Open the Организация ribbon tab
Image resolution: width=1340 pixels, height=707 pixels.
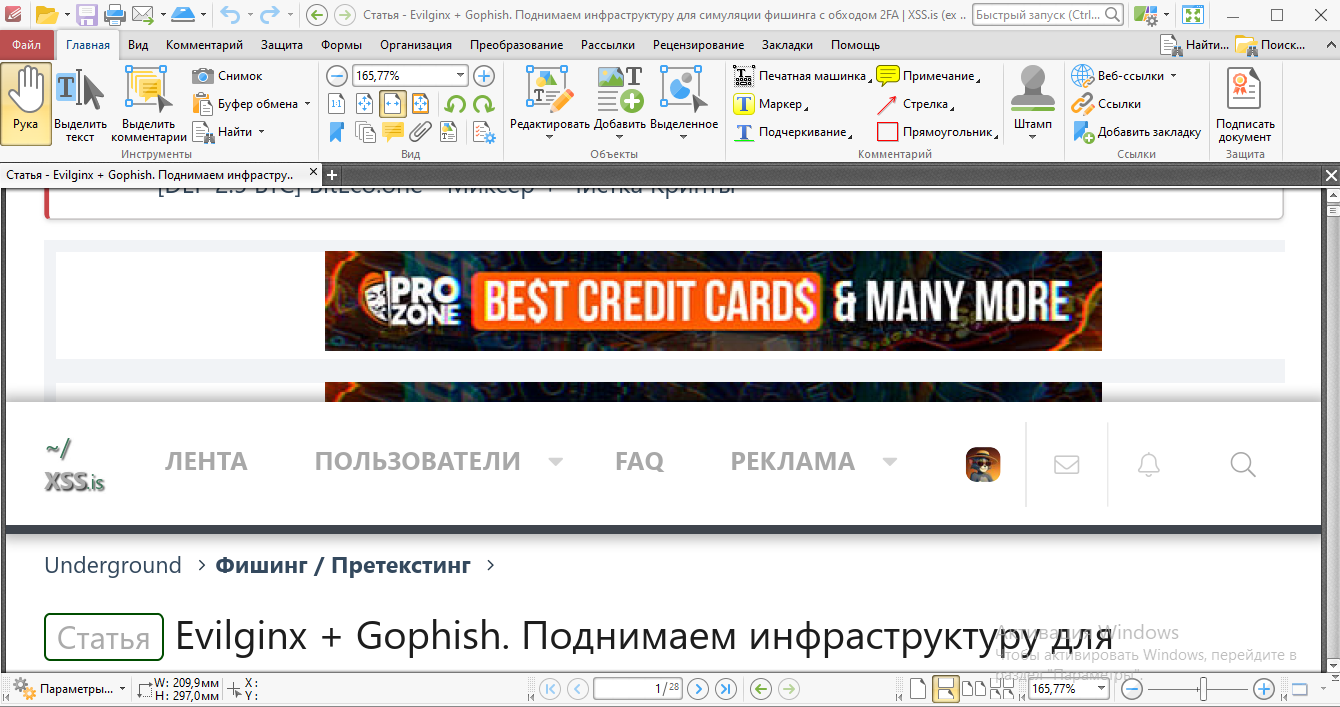point(416,45)
